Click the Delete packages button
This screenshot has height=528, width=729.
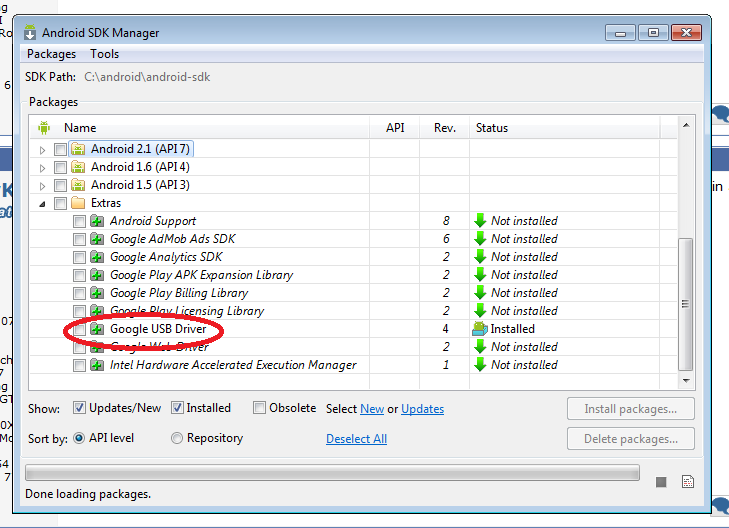tap(630, 439)
